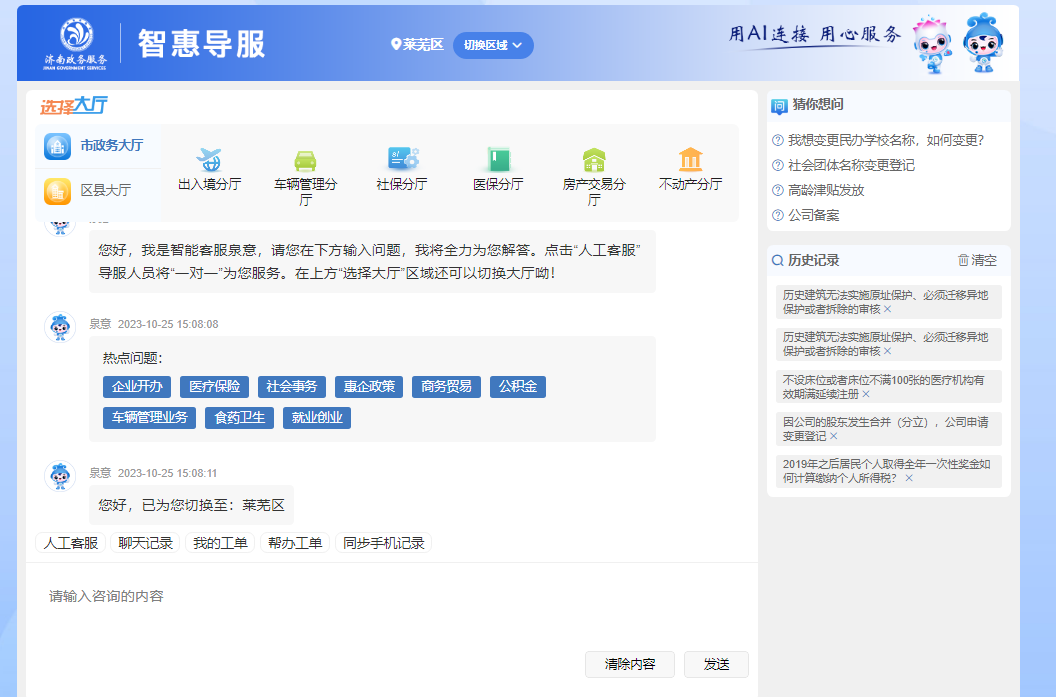This screenshot has height=697, width=1056.
Task: Open the 出入境分厅 airplane icon
Action: [x=209, y=160]
